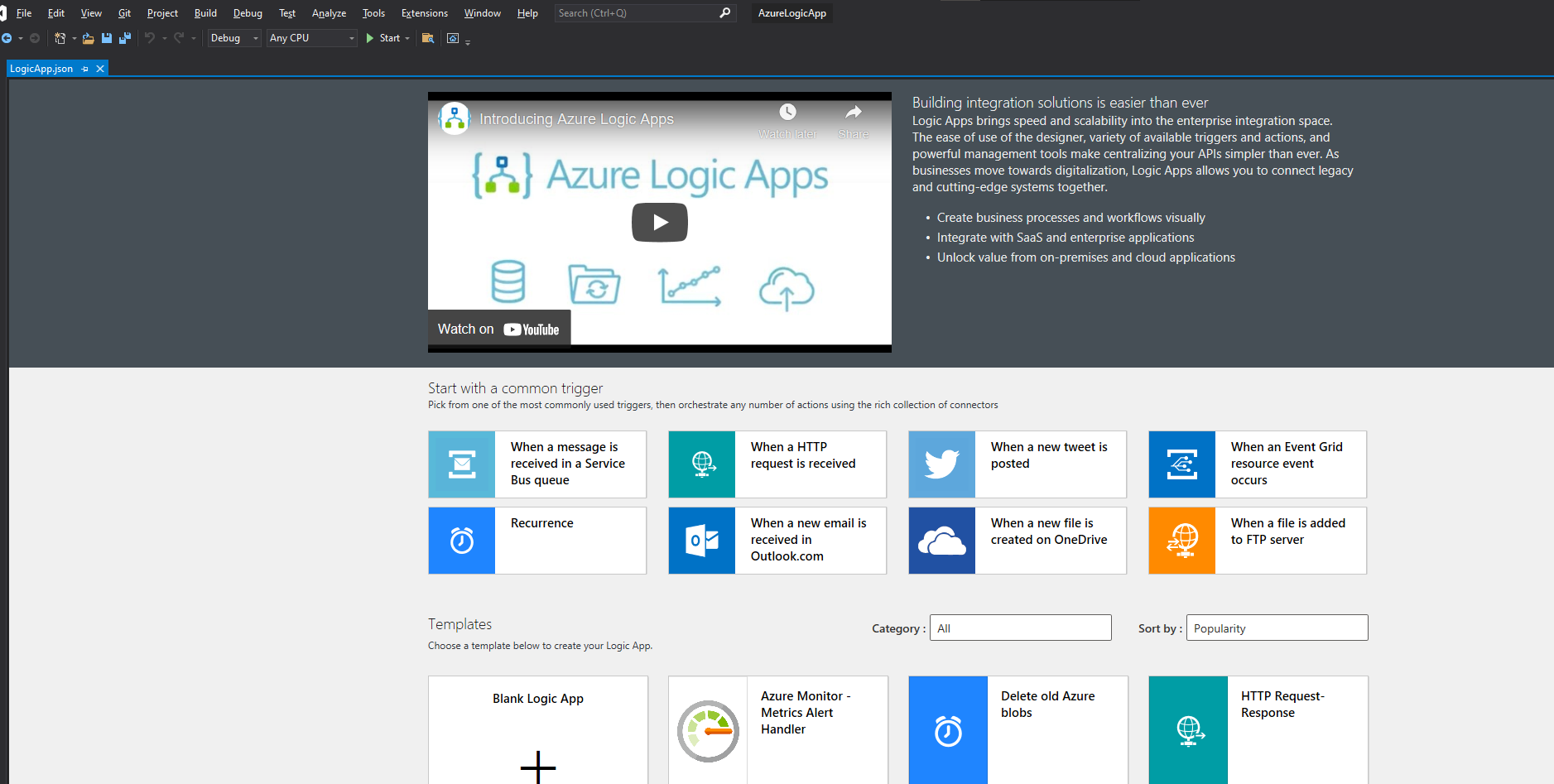Open toolbar overflow options arrow
This screenshot has width=1554, height=784.
tap(468, 41)
